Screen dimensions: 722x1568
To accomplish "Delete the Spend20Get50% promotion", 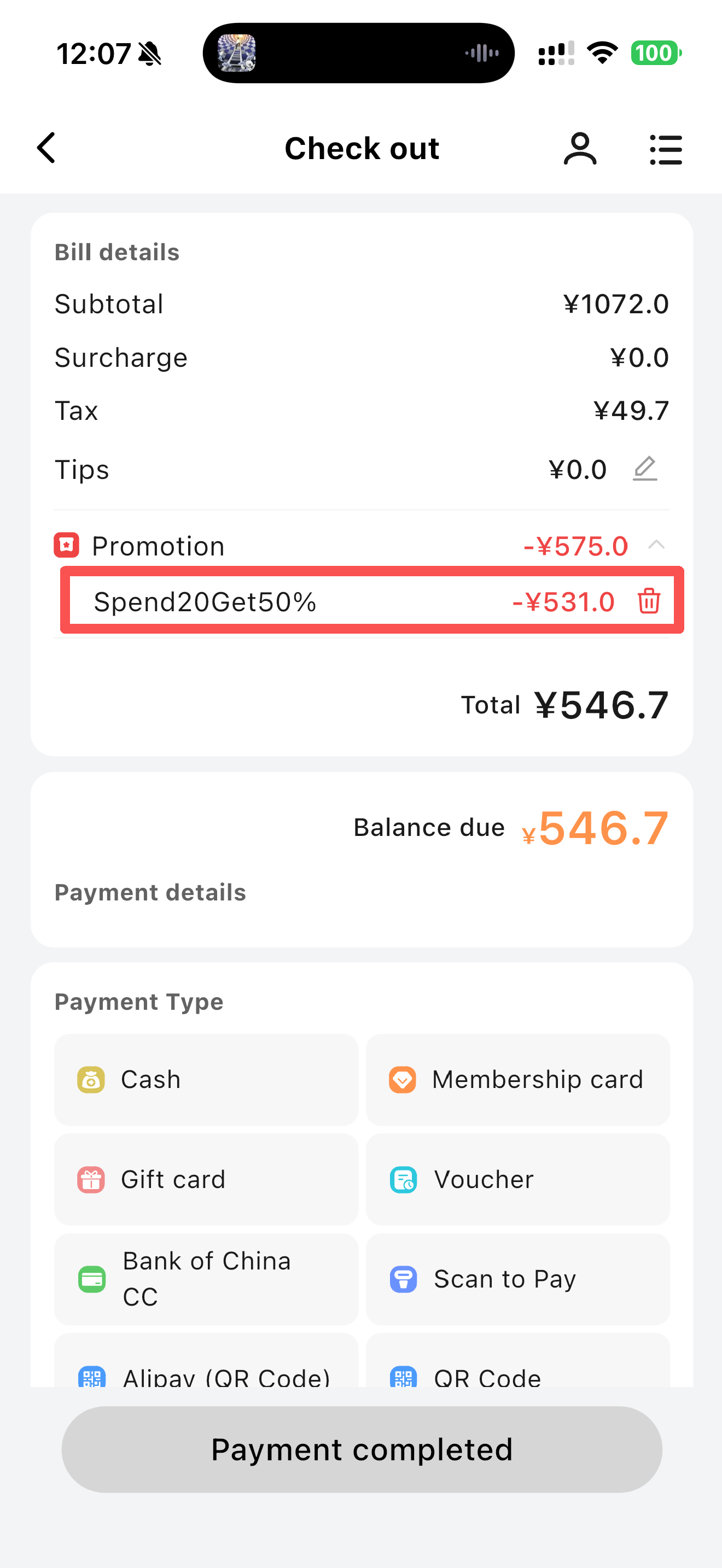I will (648, 601).
